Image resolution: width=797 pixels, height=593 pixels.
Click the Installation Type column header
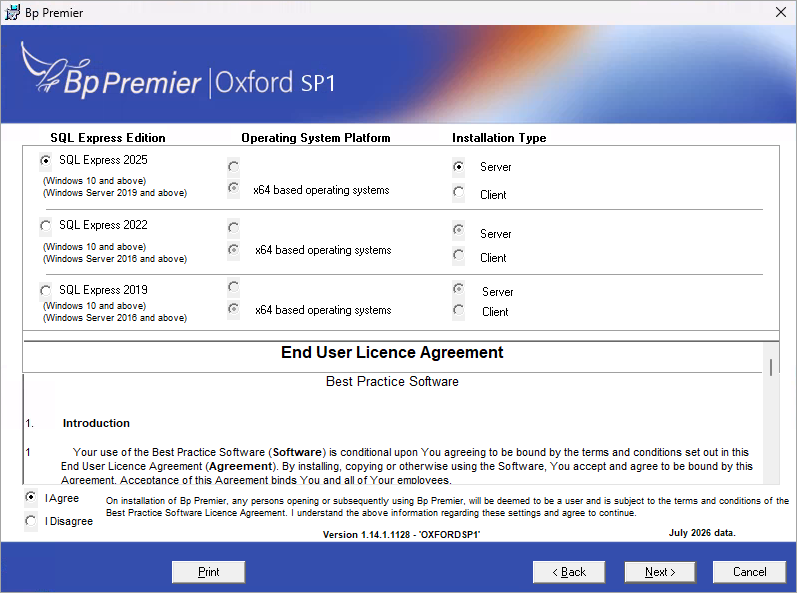499,138
